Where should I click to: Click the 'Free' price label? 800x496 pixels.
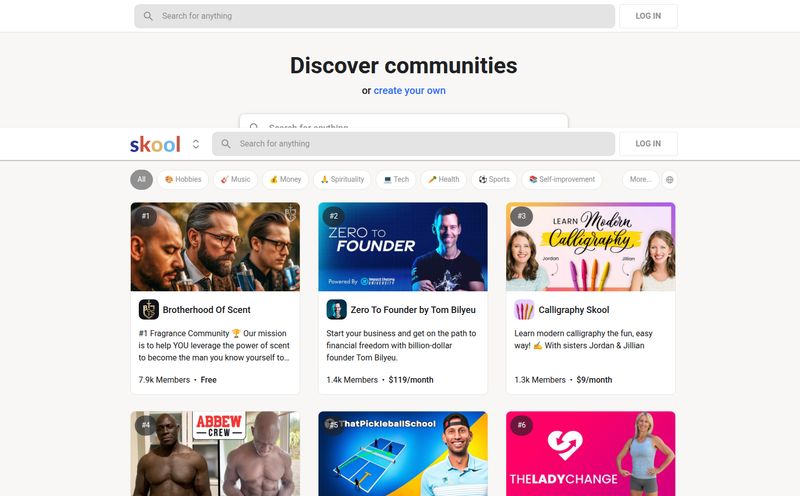[209, 380]
